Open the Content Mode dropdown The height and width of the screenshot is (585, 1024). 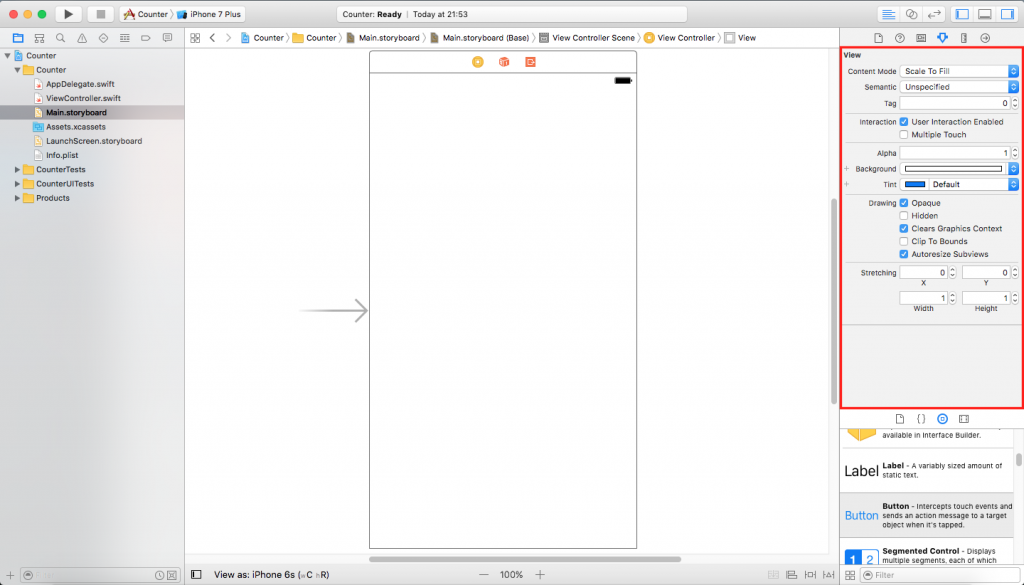(x=959, y=72)
